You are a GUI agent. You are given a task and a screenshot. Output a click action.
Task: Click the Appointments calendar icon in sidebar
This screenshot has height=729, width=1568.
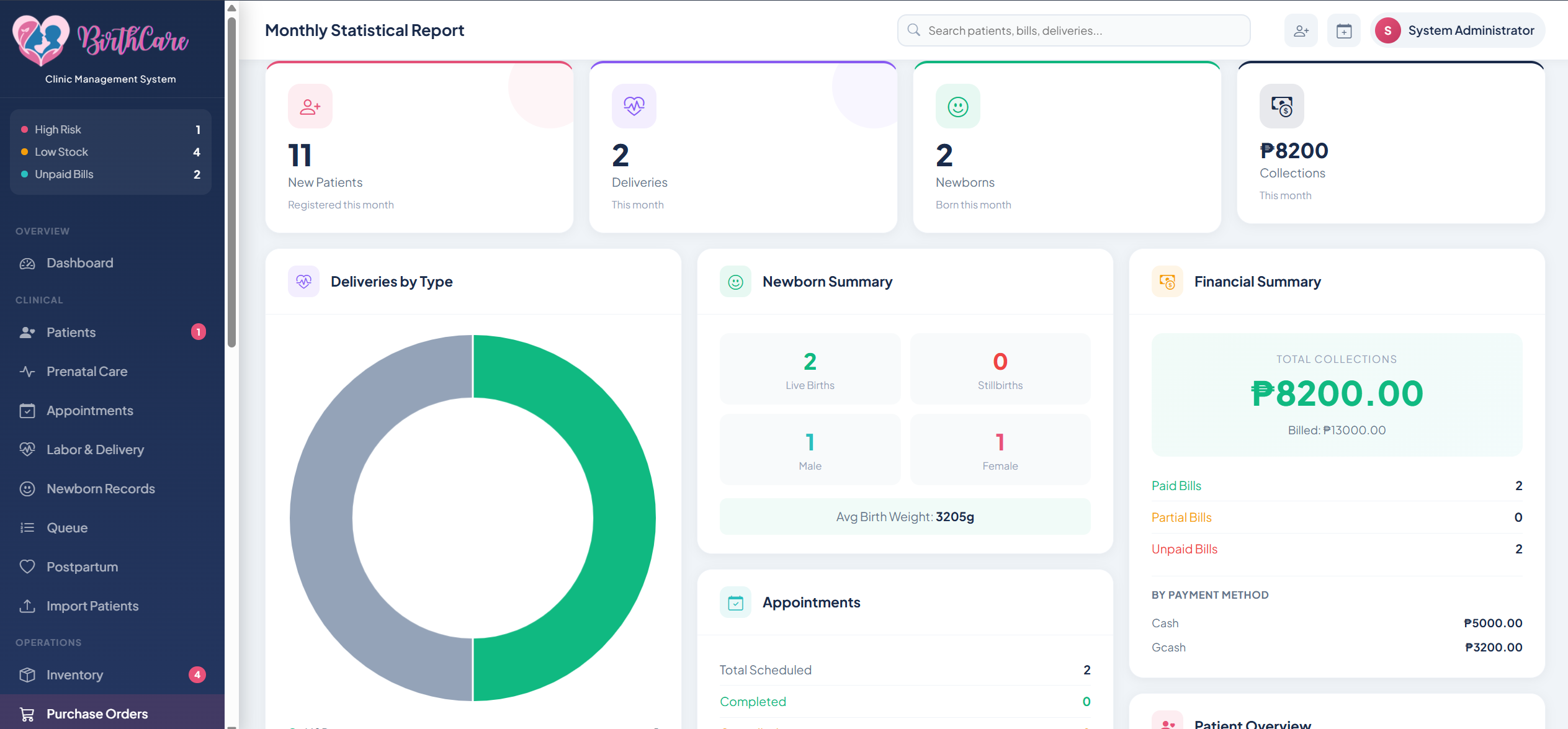27,411
